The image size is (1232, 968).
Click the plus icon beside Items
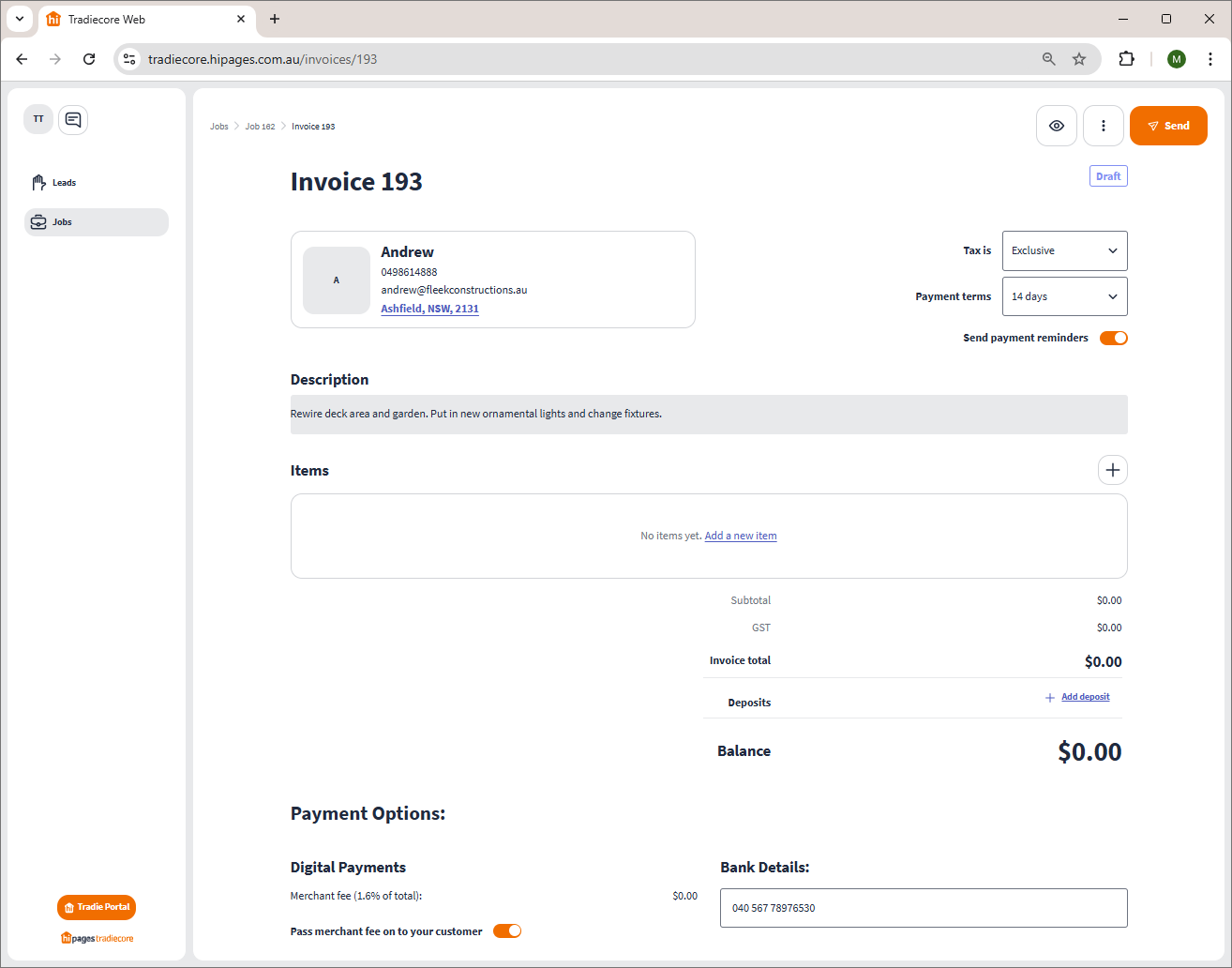pos(1112,470)
